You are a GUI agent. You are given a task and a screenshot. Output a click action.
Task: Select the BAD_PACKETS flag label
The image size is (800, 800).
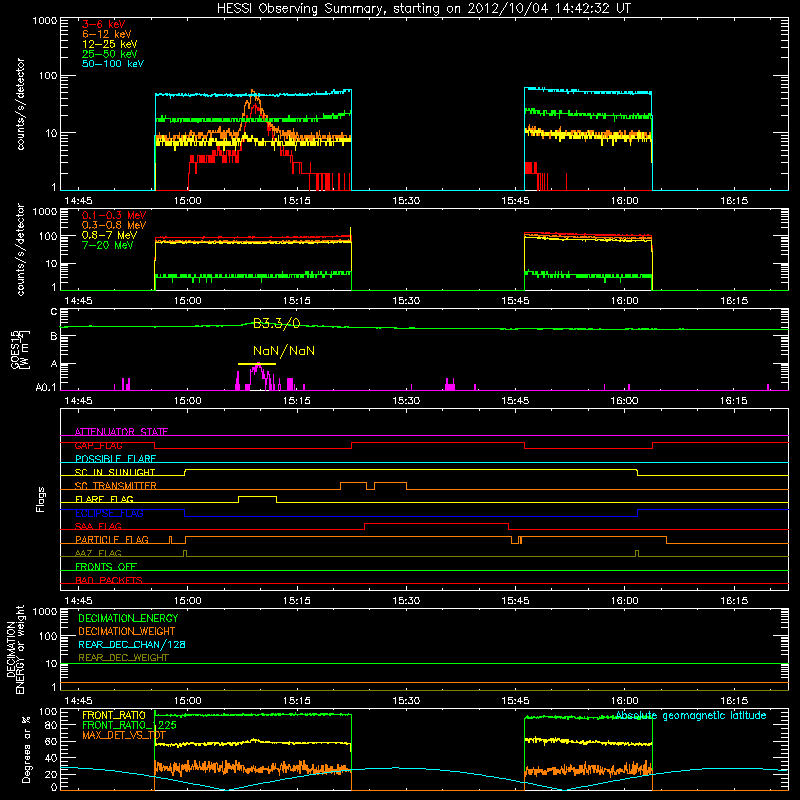click(109, 580)
